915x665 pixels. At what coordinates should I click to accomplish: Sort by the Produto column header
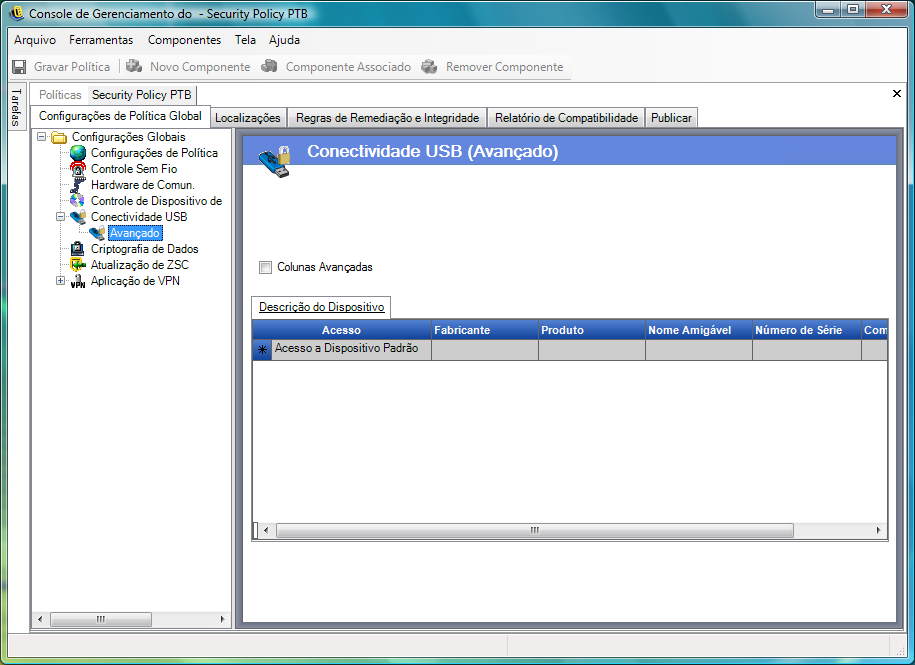pyautogui.click(x=592, y=330)
